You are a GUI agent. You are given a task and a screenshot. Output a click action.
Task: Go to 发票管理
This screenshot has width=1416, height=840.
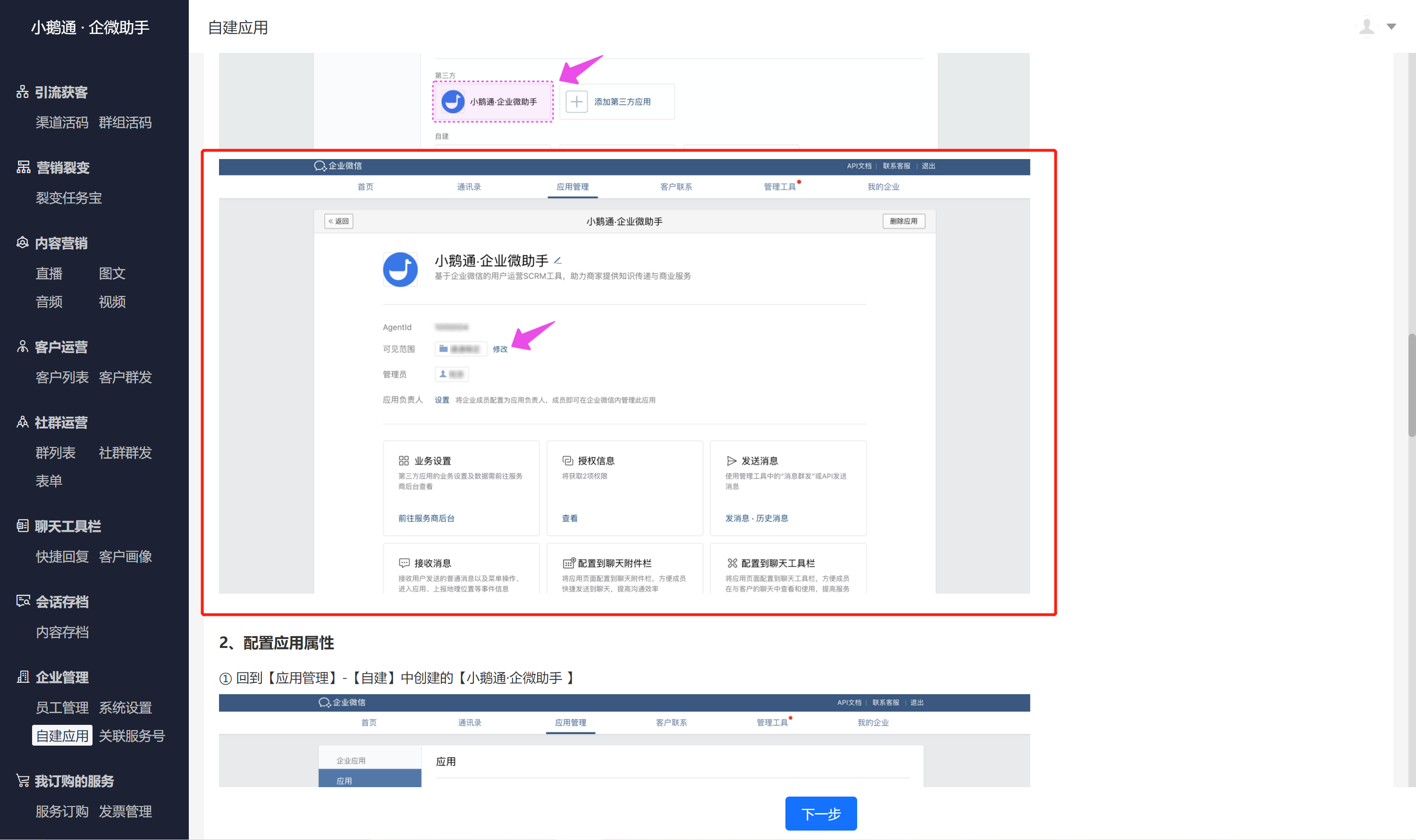125,811
